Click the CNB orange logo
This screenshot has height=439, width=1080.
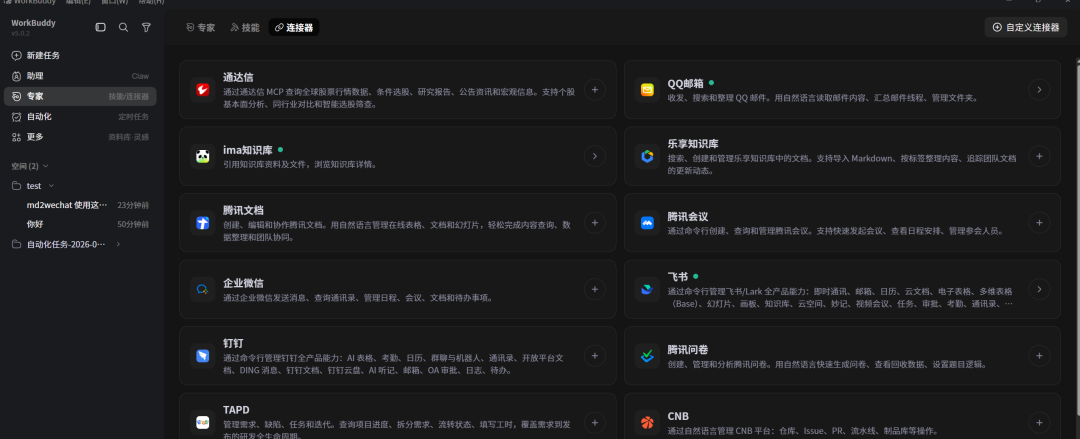tap(647, 422)
